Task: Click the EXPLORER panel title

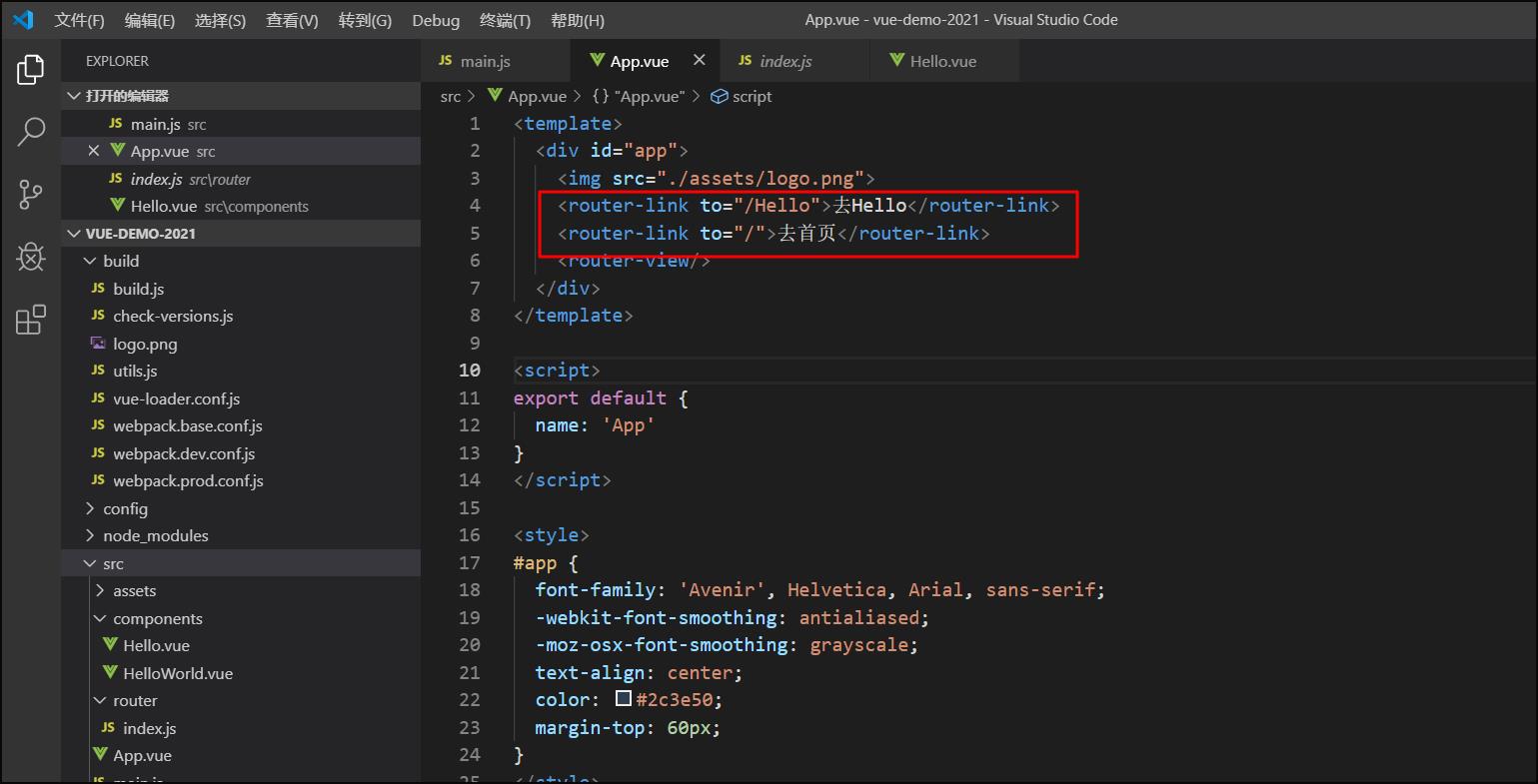Action: [117, 61]
